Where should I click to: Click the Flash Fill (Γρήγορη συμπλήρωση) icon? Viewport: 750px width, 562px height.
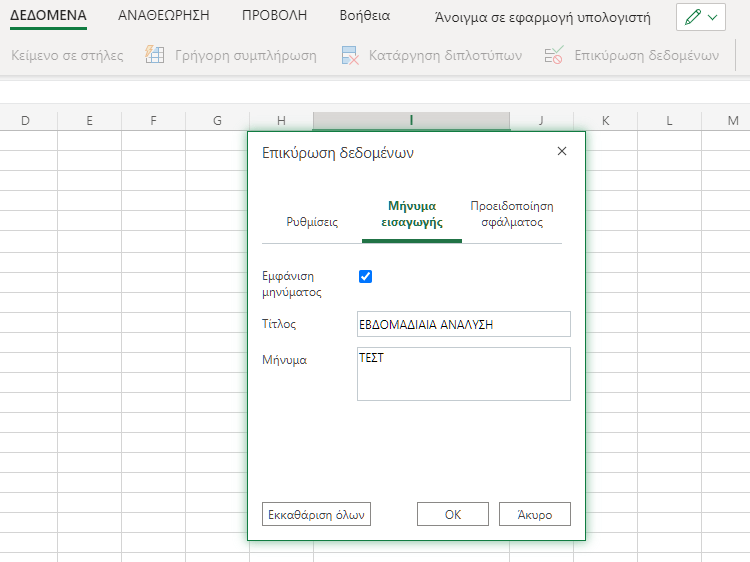(x=155, y=55)
